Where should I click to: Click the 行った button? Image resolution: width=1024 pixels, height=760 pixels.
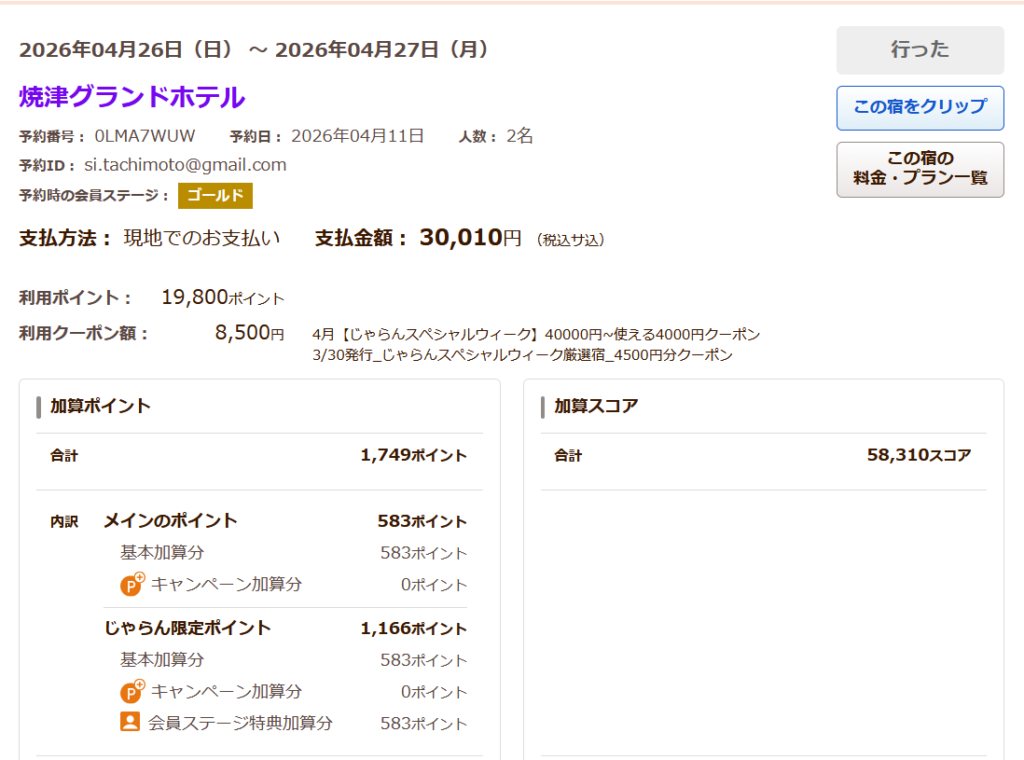[x=920, y=50]
